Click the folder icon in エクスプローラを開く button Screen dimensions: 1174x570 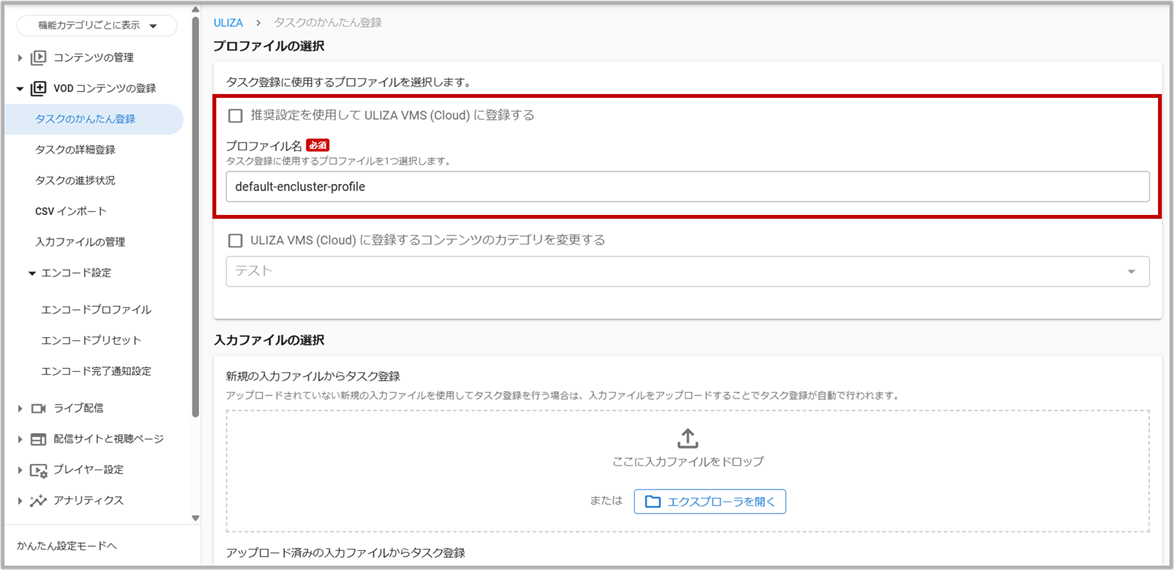[653, 502]
